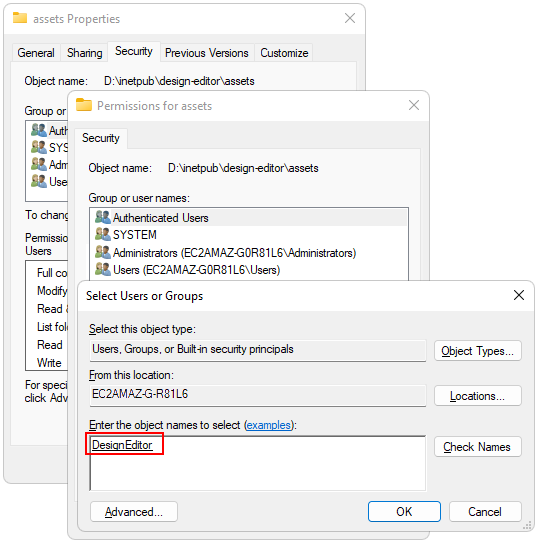Click into the object names text box
The width and height of the screenshot is (538, 543).
click(x=258, y=463)
